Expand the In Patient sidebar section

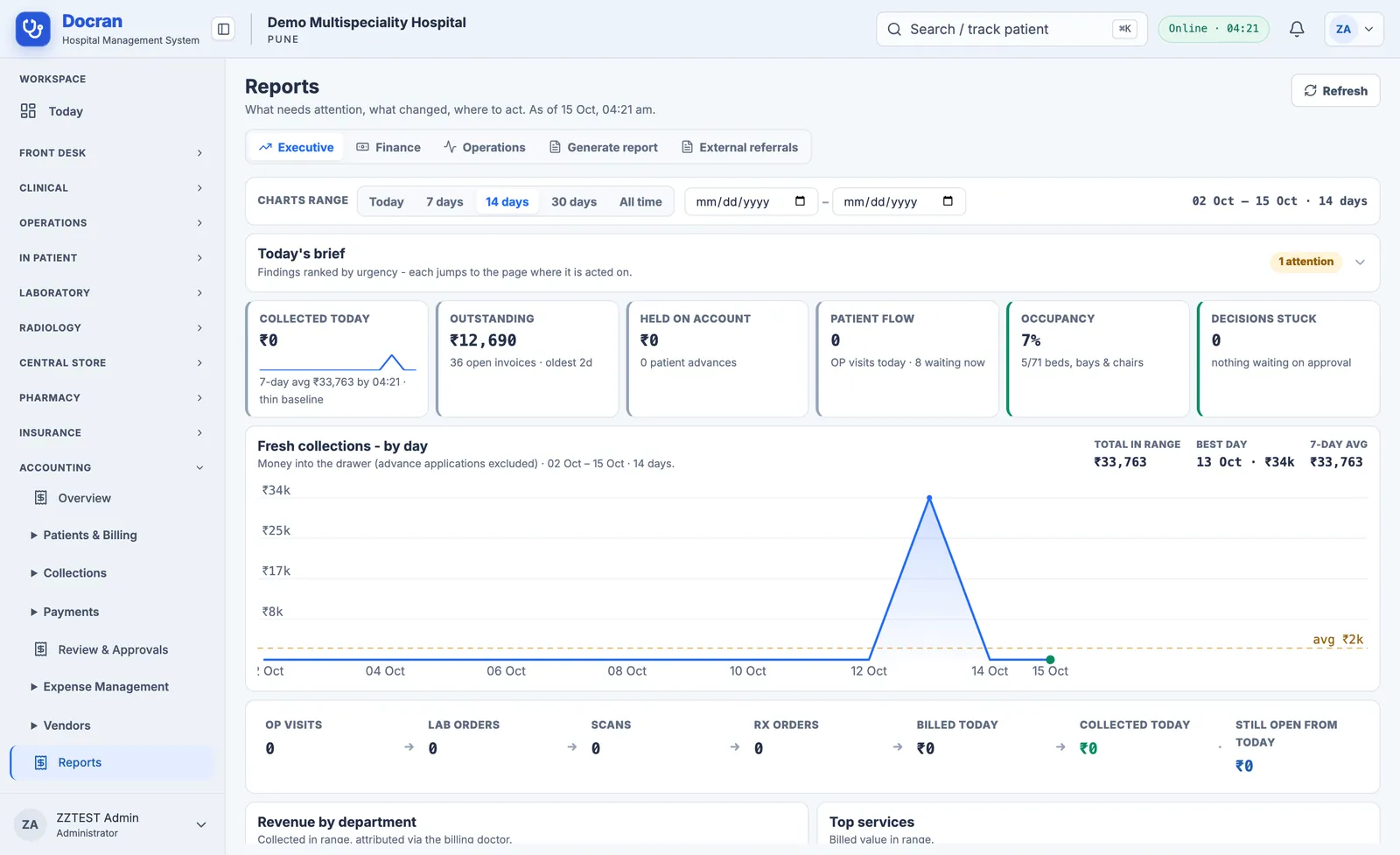click(x=111, y=258)
